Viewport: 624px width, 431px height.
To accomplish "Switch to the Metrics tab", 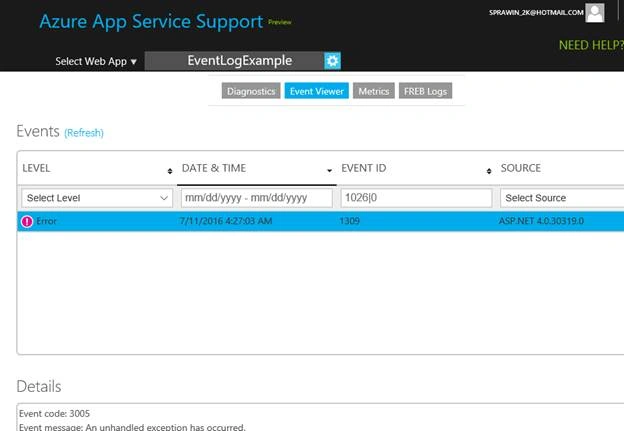I will pos(374,91).
